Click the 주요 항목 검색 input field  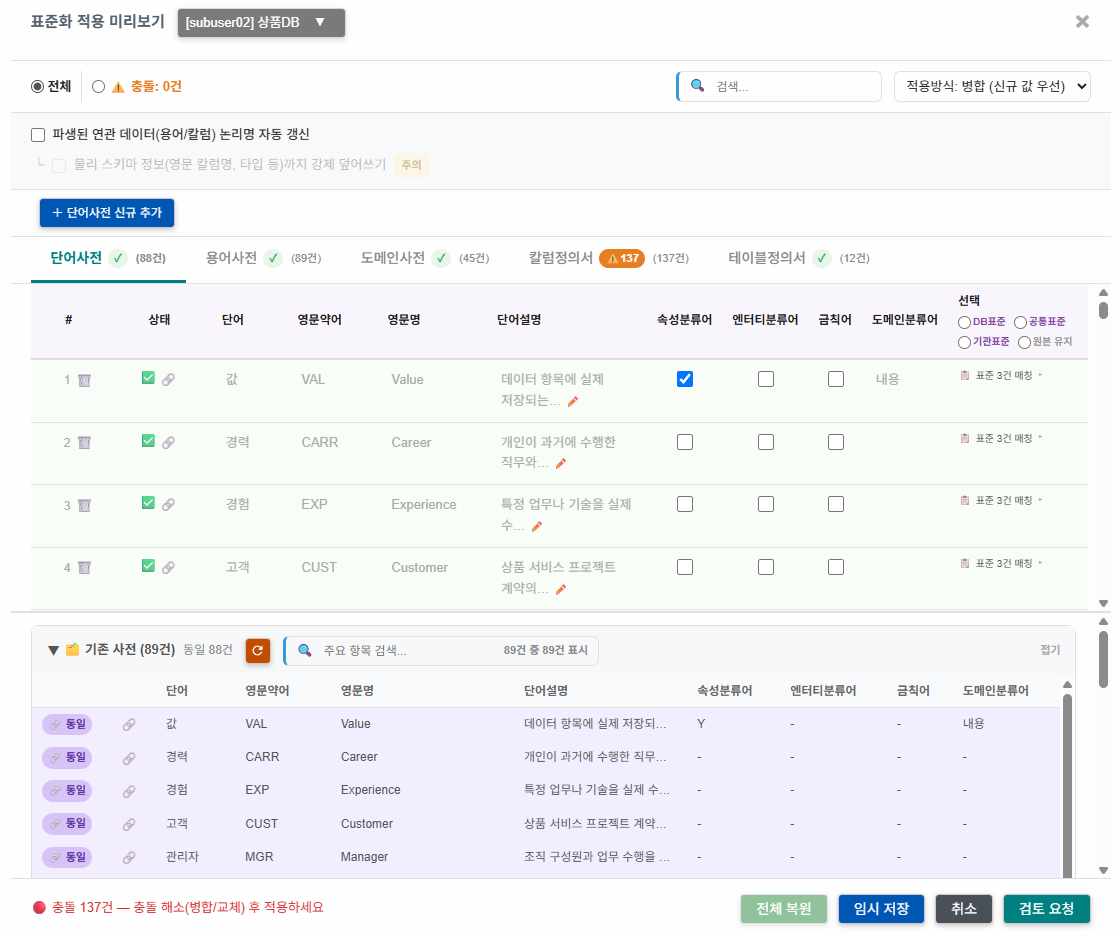441,651
